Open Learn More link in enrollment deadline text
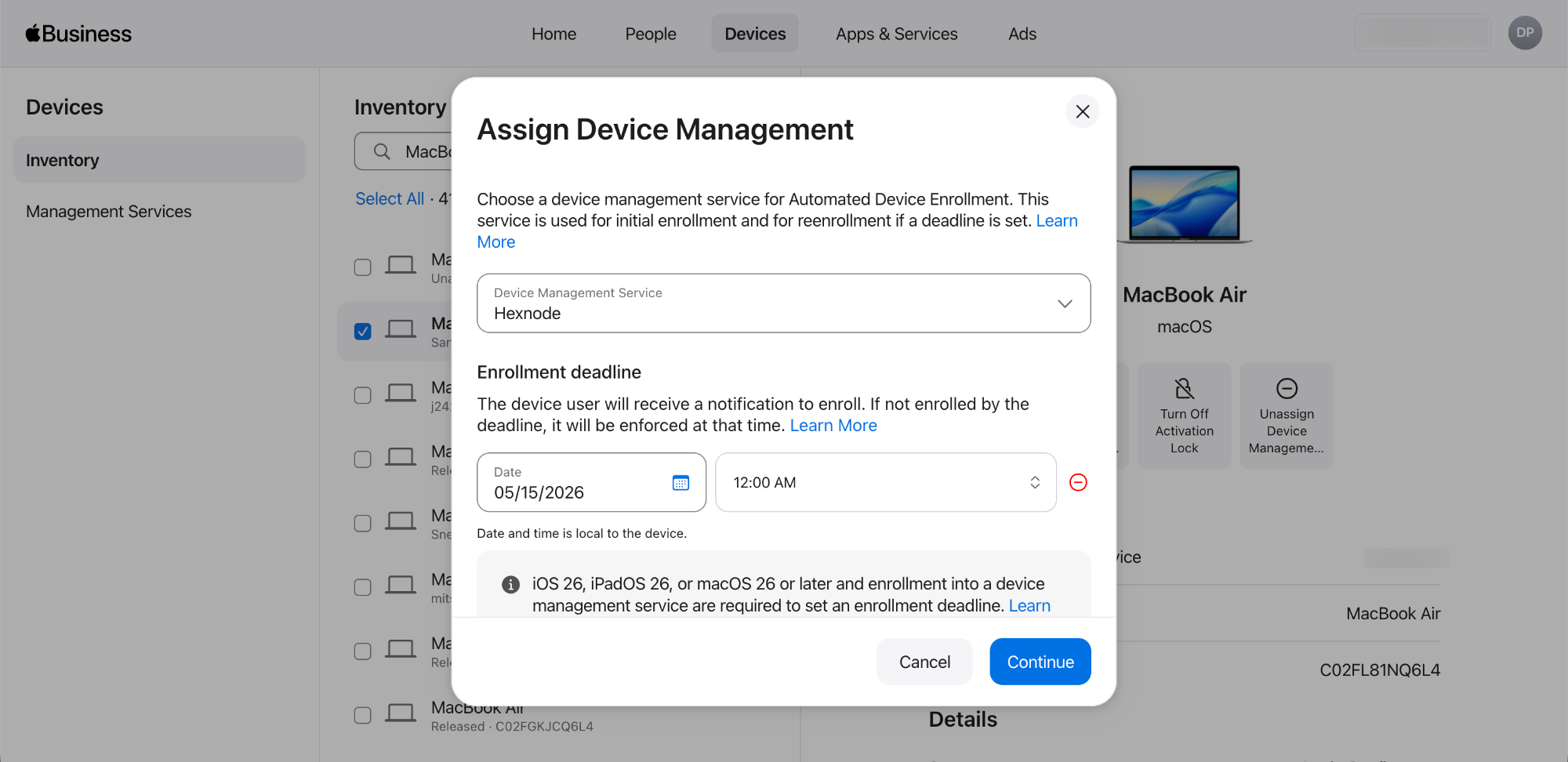Screen dimensions: 1568x762 pos(833,426)
